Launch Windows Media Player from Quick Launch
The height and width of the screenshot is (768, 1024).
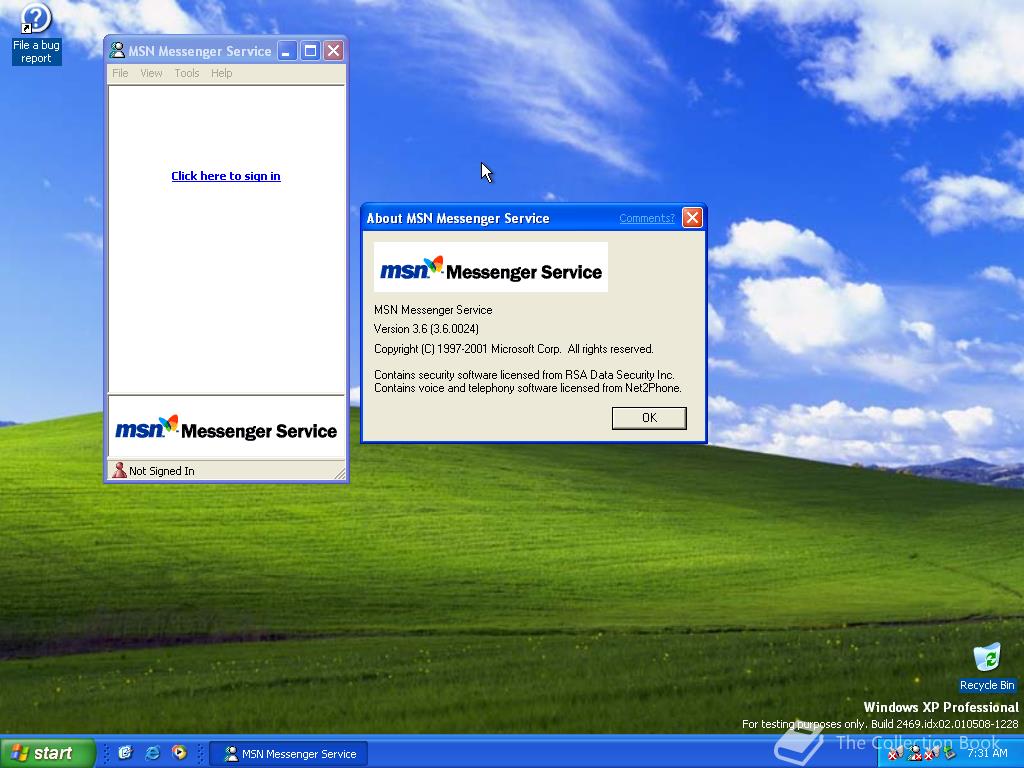pos(180,753)
